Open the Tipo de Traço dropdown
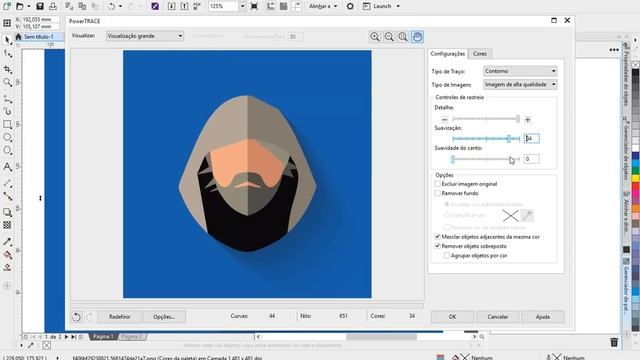The image size is (640, 360). (x=520, y=71)
